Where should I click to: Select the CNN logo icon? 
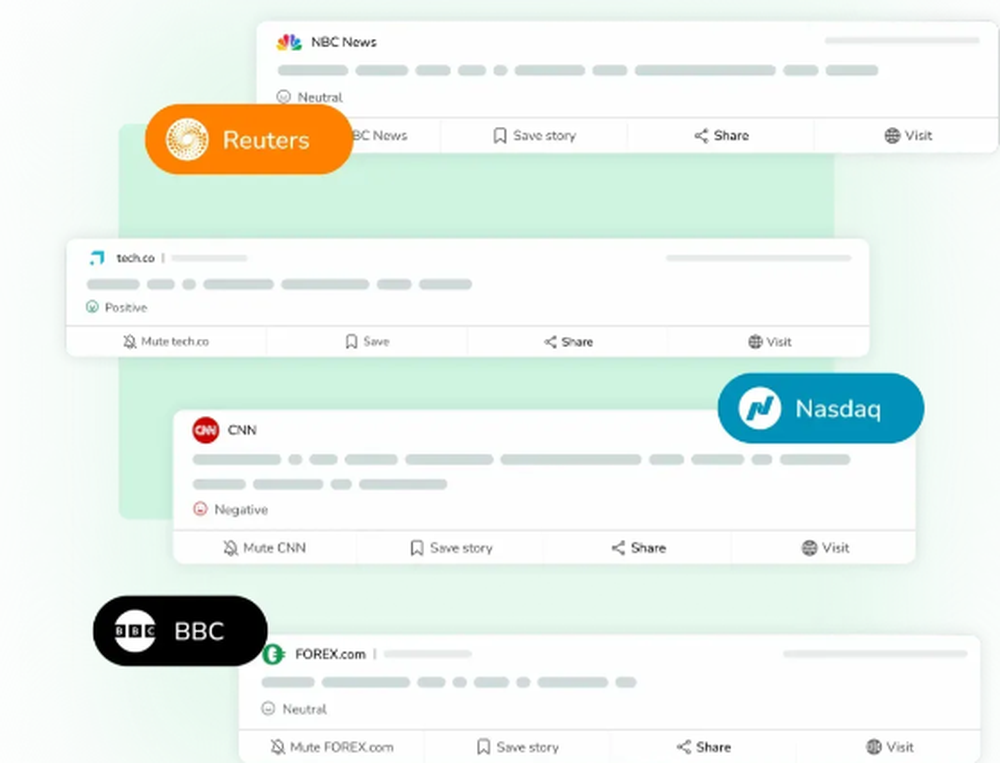(205, 430)
